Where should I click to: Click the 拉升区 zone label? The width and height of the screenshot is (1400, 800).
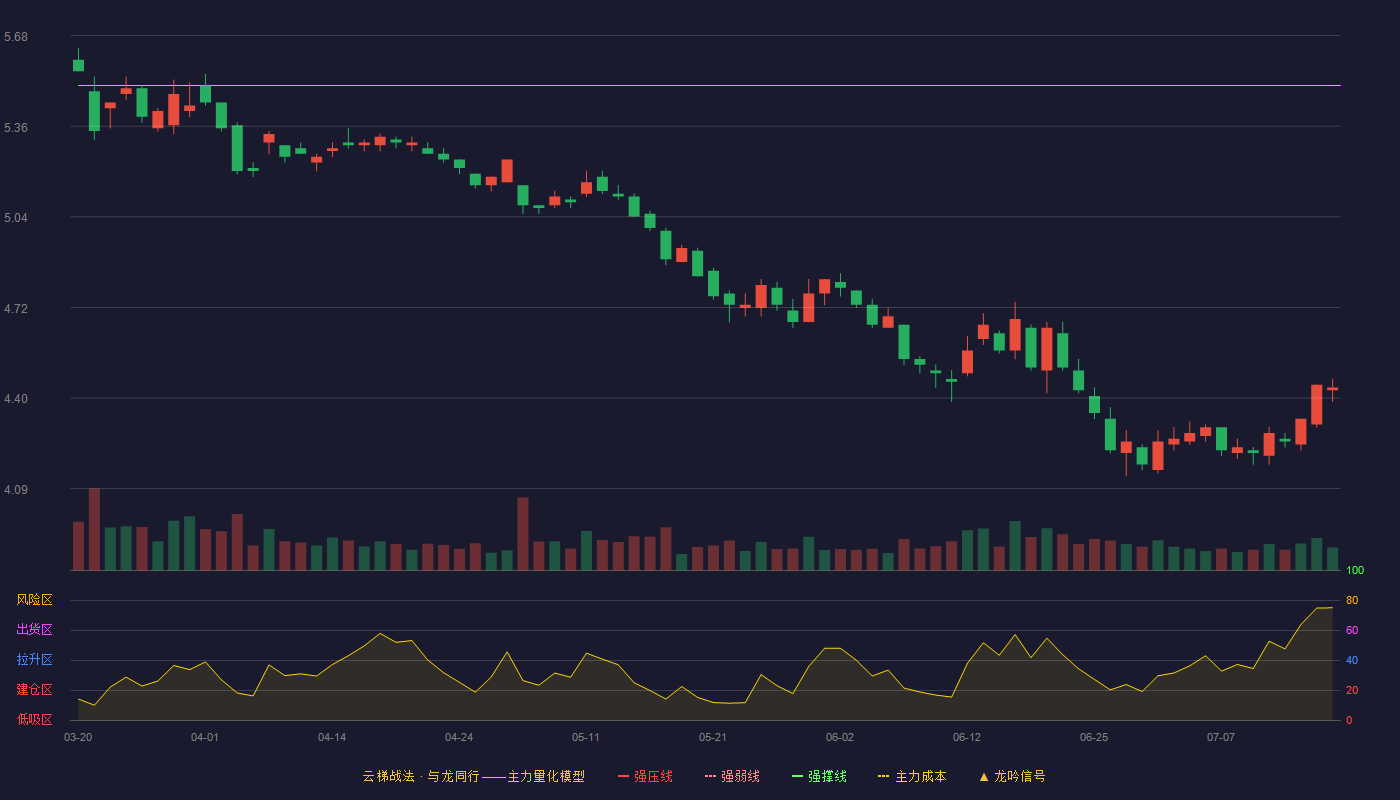[34, 660]
